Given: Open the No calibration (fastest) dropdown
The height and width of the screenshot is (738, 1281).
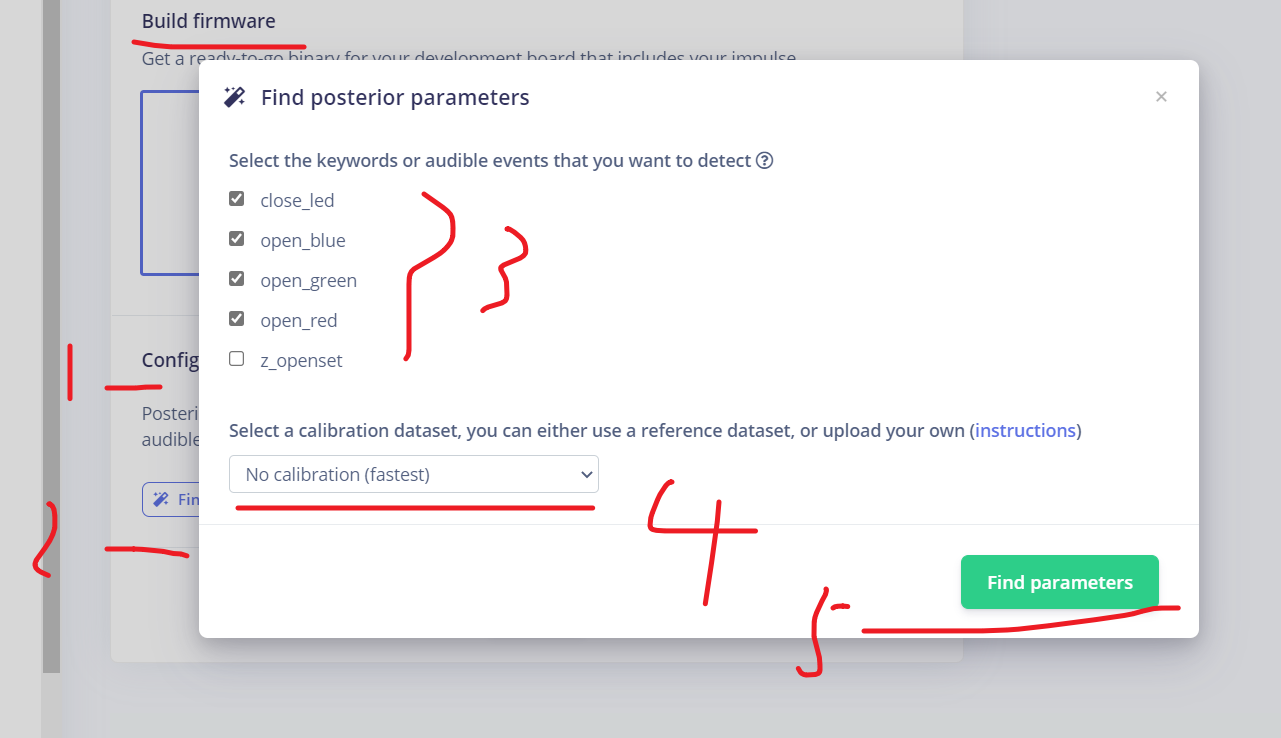Looking at the screenshot, I should (414, 474).
